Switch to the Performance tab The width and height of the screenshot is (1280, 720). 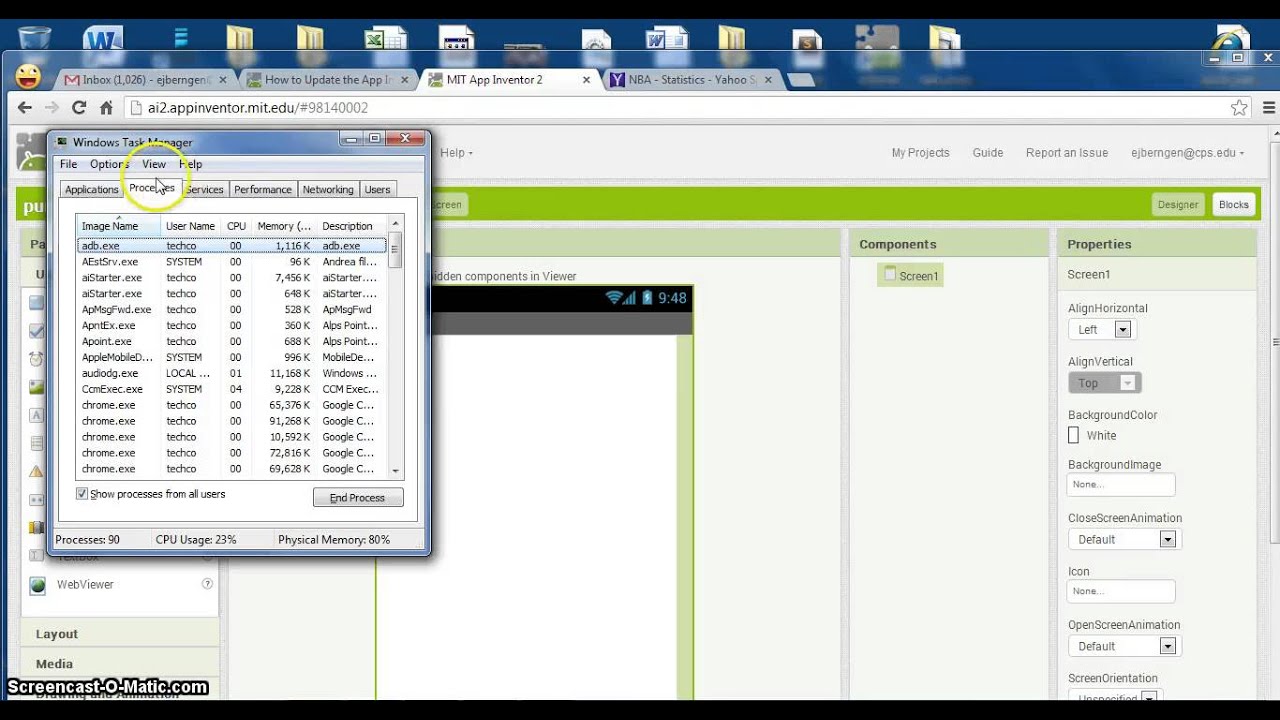(x=263, y=189)
